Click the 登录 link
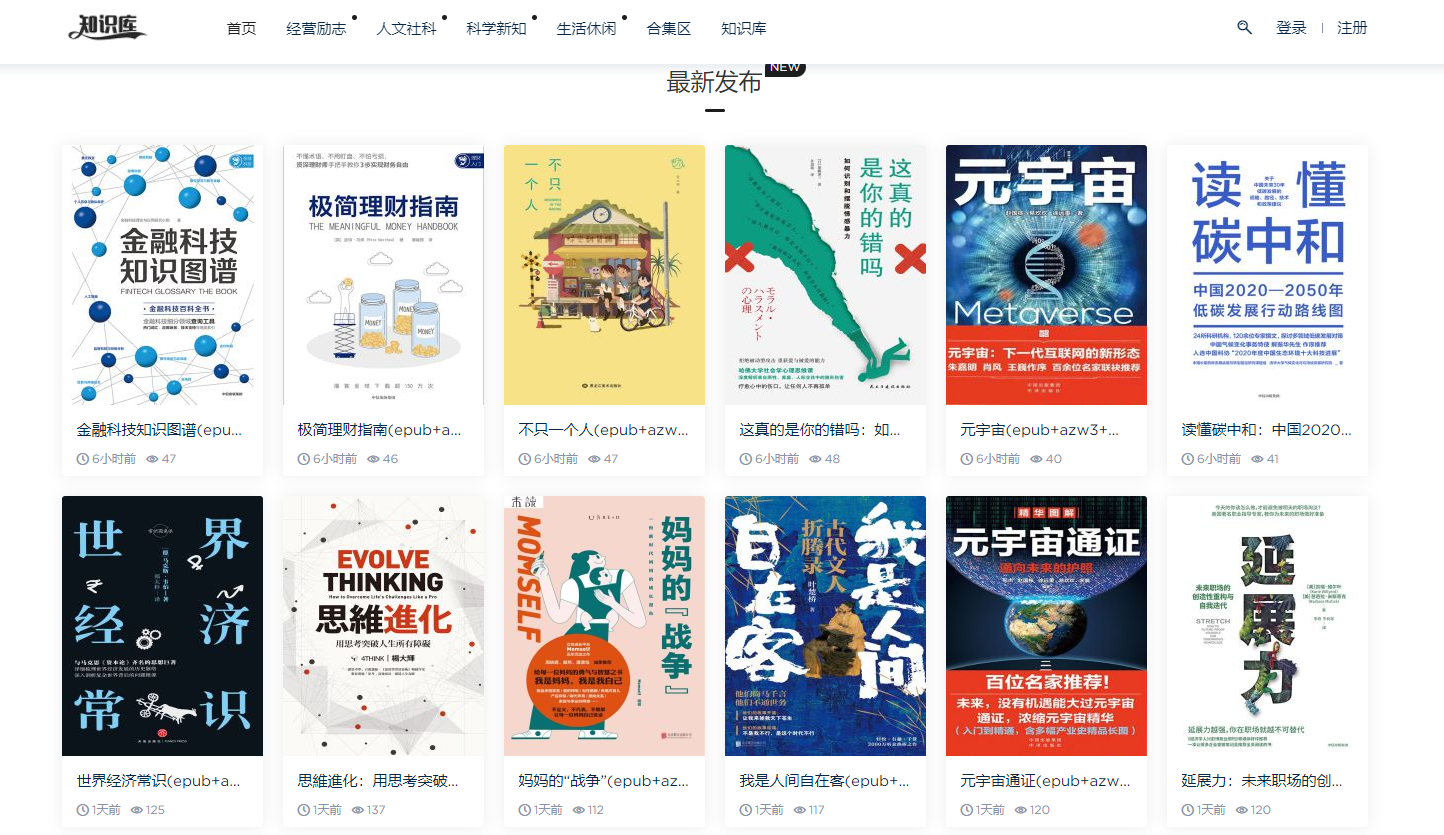Image resolution: width=1444 pixels, height=835 pixels. [1291, 28]
